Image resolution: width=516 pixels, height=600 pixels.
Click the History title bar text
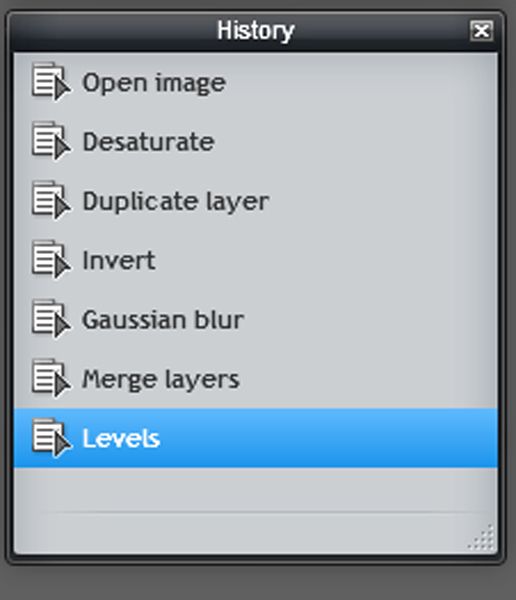(256, 31)
